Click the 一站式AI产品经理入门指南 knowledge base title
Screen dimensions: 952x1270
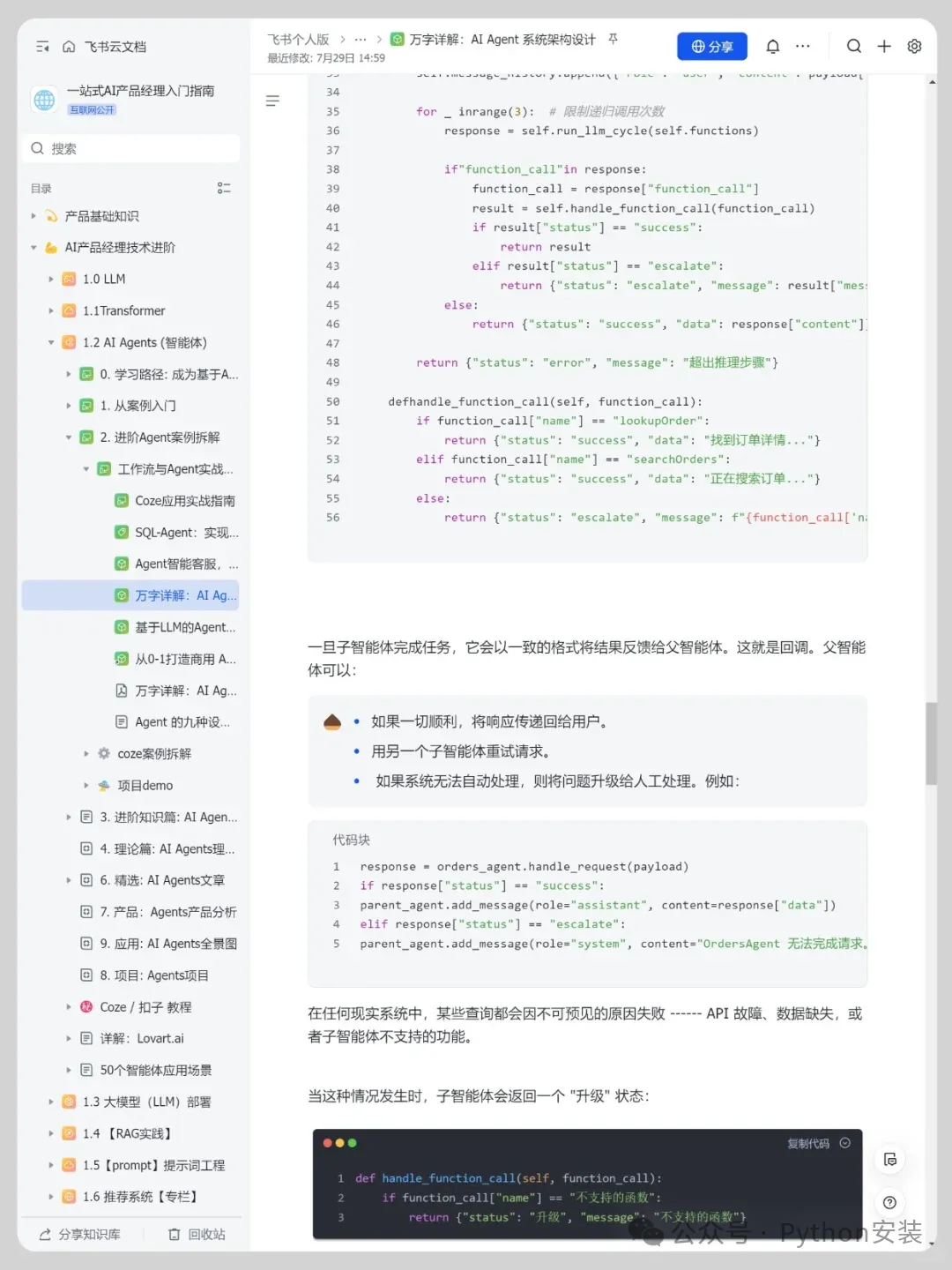pos(140,91)
